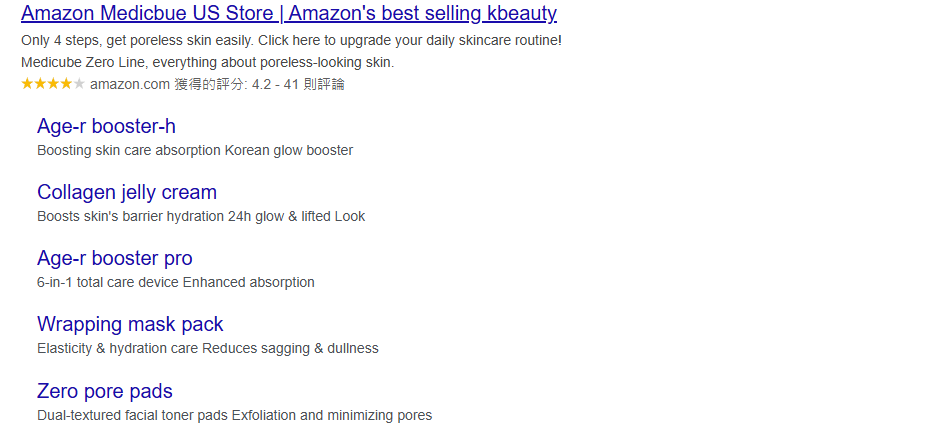This screenshot has height=443, width=946.
Task: Open the Amazon Medicube US Store title link
Action: (x=288, y=14)
